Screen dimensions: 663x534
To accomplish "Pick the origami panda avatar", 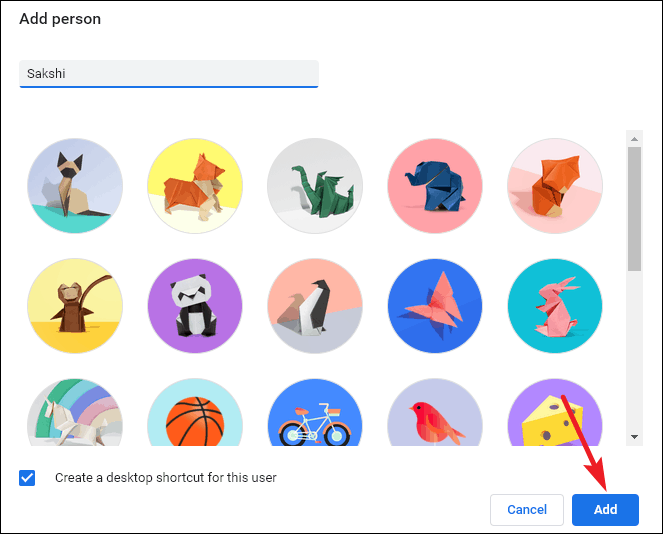I will (x=195, y=306).
